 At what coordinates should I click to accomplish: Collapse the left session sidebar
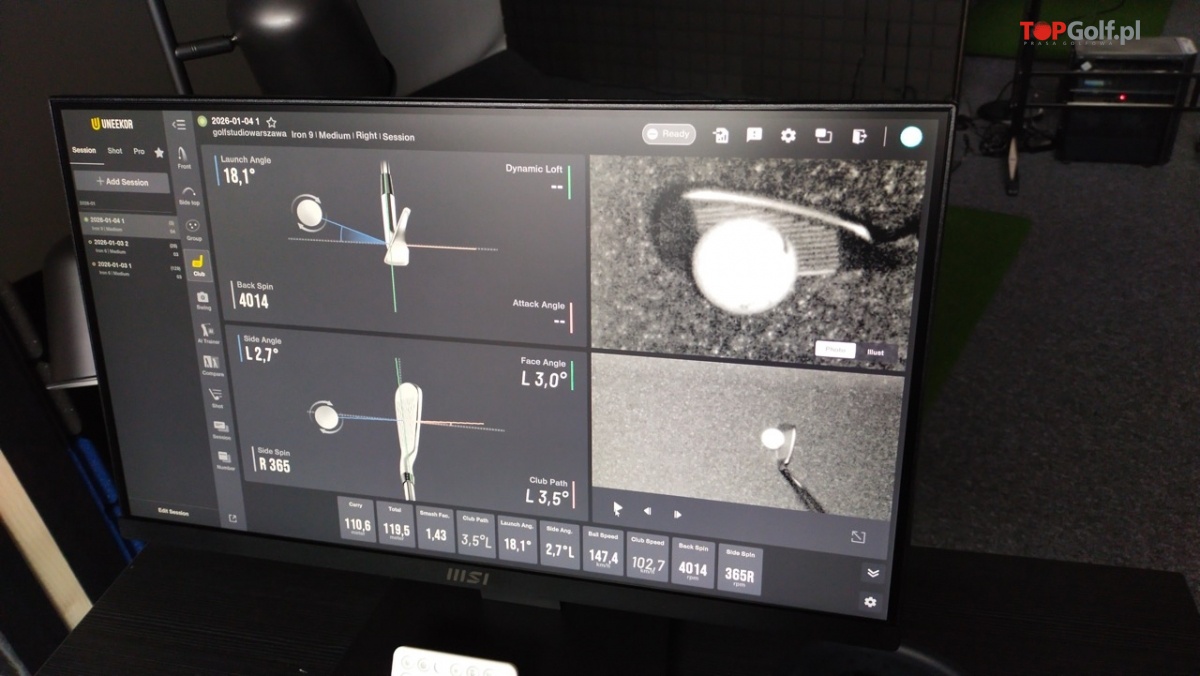click(178, 124)
